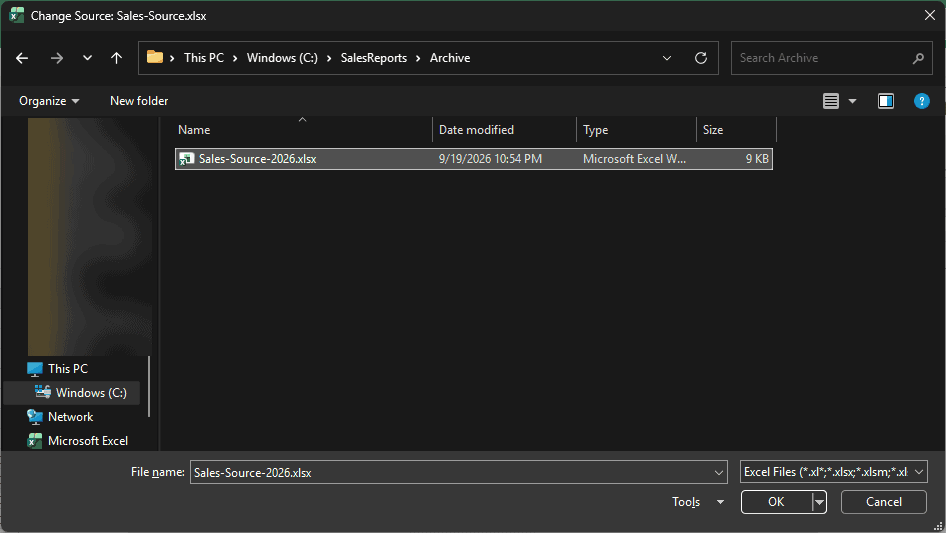Open address bar history dropdown
This screenshot has height=533, width=946.
(x=667, y=58)
